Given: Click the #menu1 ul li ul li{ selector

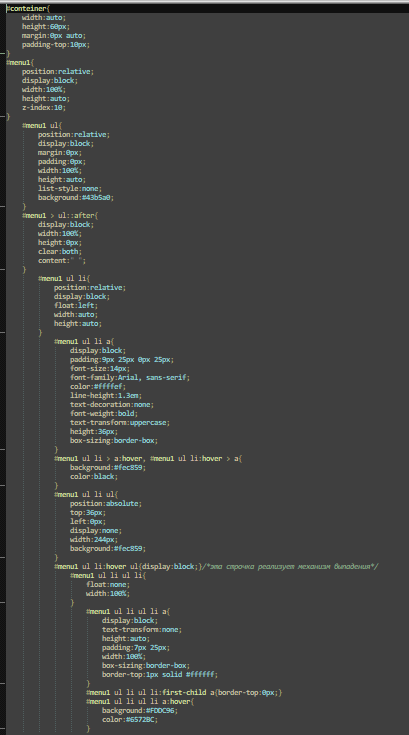Looking at the screenshot, I should (x=108, y=576).
